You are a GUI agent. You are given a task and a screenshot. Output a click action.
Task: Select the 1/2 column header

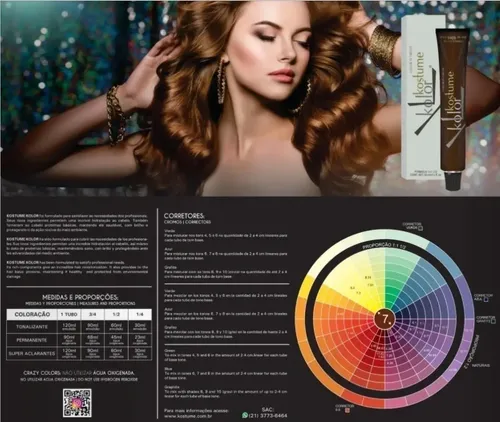click(116, 314)
